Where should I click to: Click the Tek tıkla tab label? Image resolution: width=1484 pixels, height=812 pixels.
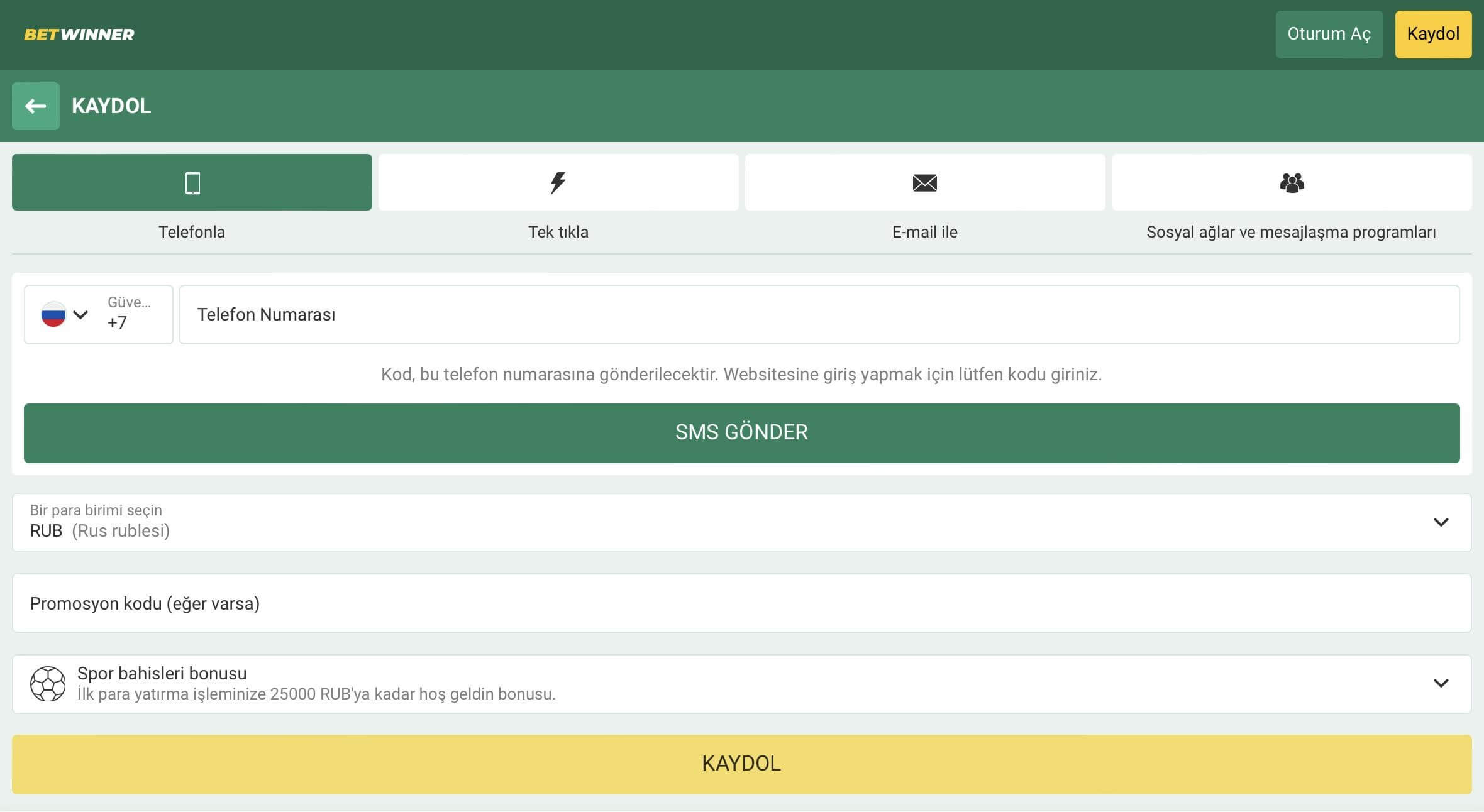pyautogui.click(x=558, y=232)
